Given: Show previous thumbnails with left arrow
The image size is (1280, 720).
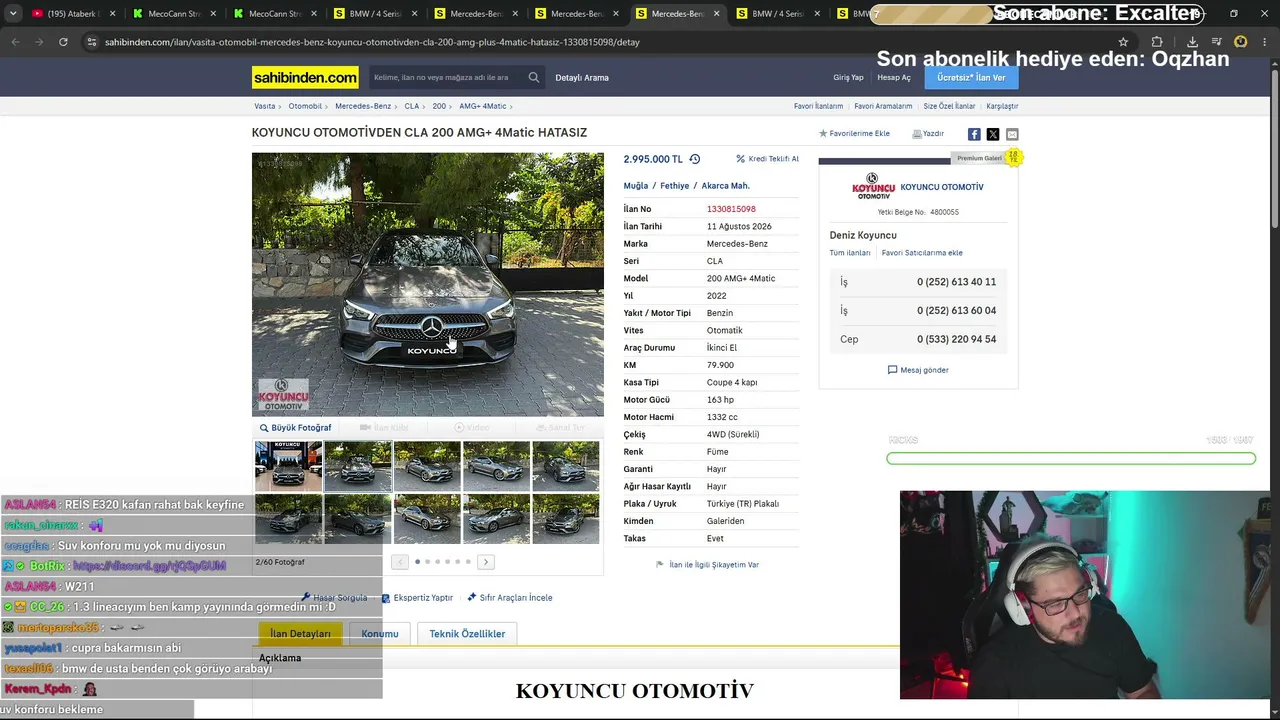Looking at the screenshot, I should (400, 562).
